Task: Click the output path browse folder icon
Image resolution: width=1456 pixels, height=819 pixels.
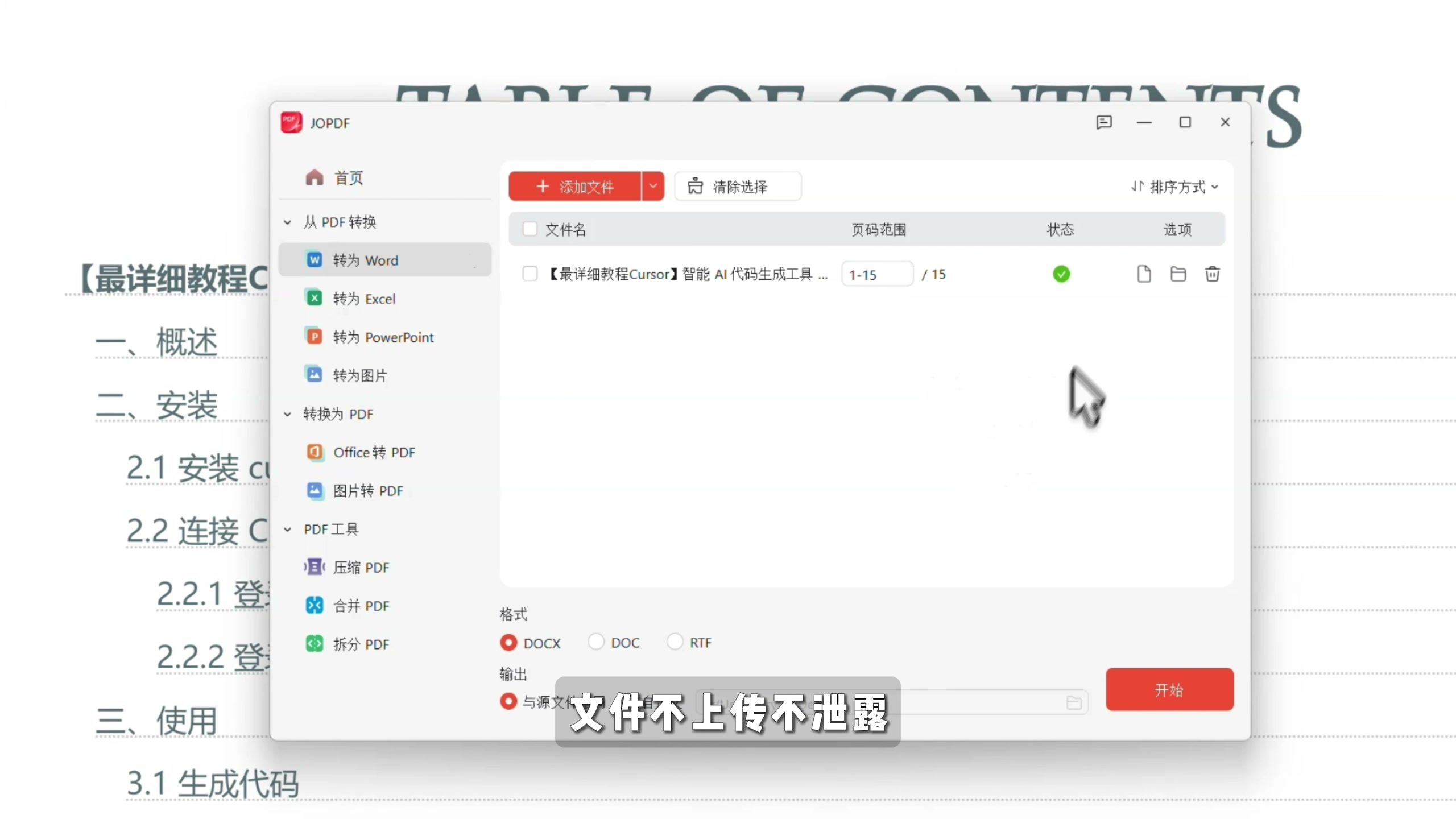Action: click(x=1074, y=703)
